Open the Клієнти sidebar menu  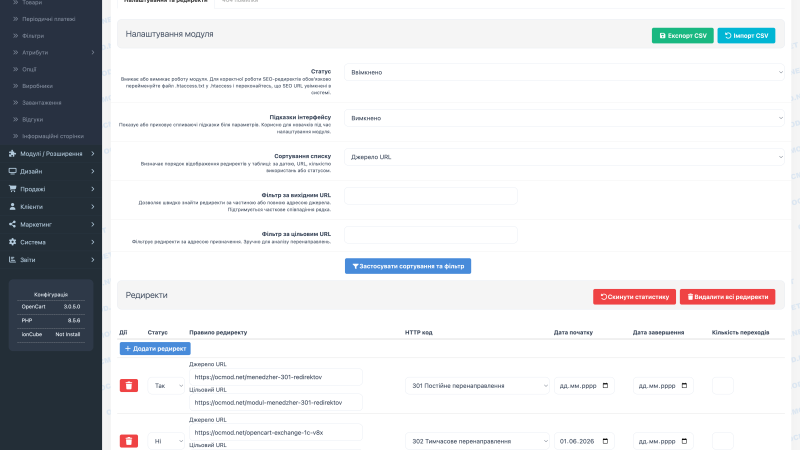click(51, 207)
